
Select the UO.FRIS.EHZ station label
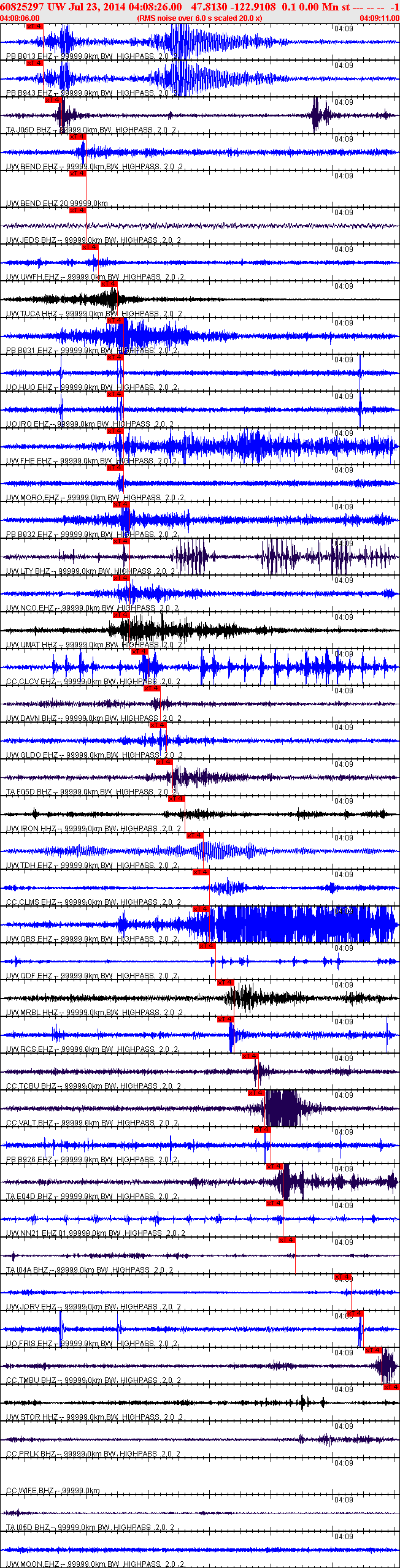[92, 1344]
